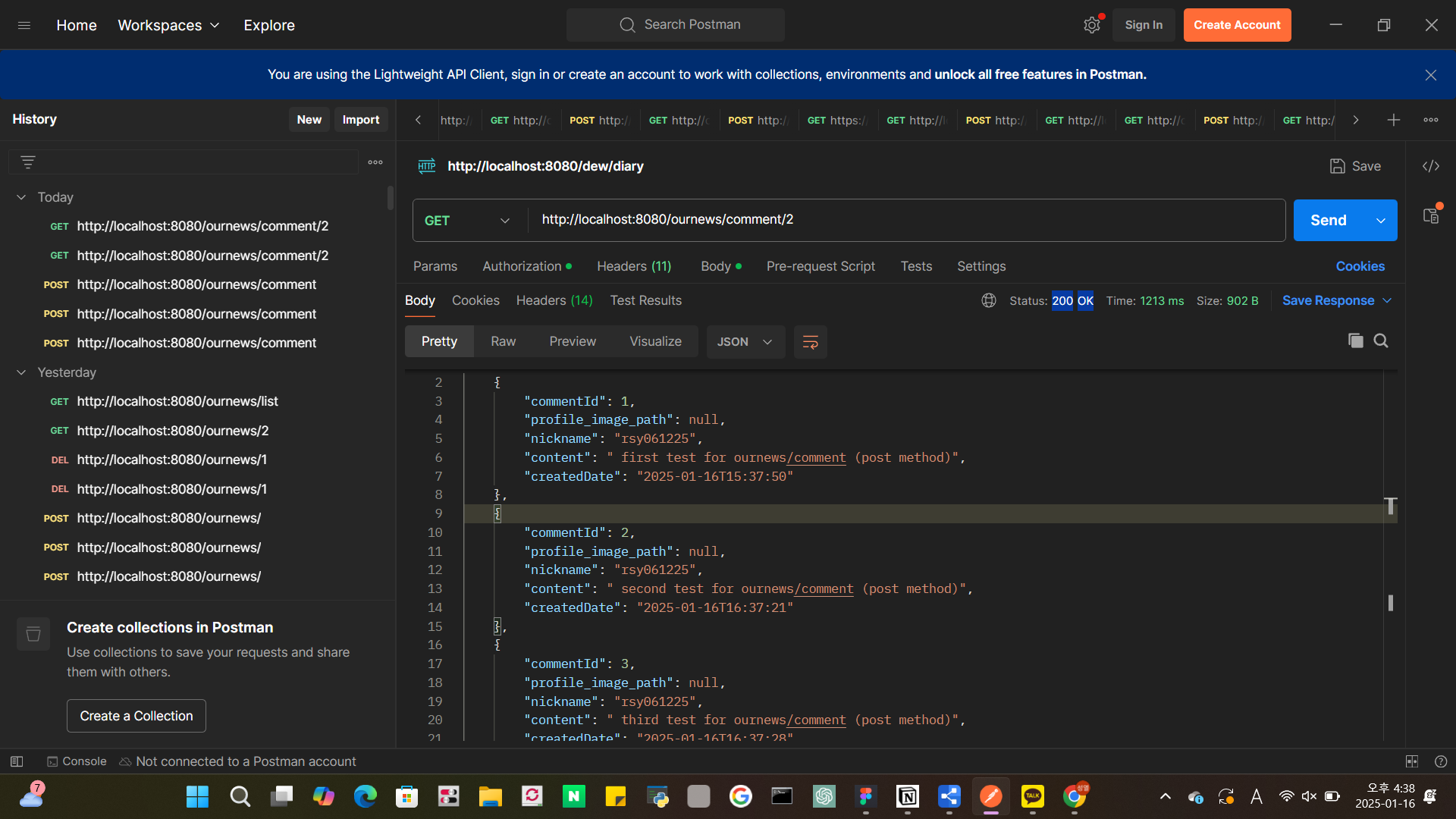
Task: Open the Save Response dropdown
Action: (1336, 301)
